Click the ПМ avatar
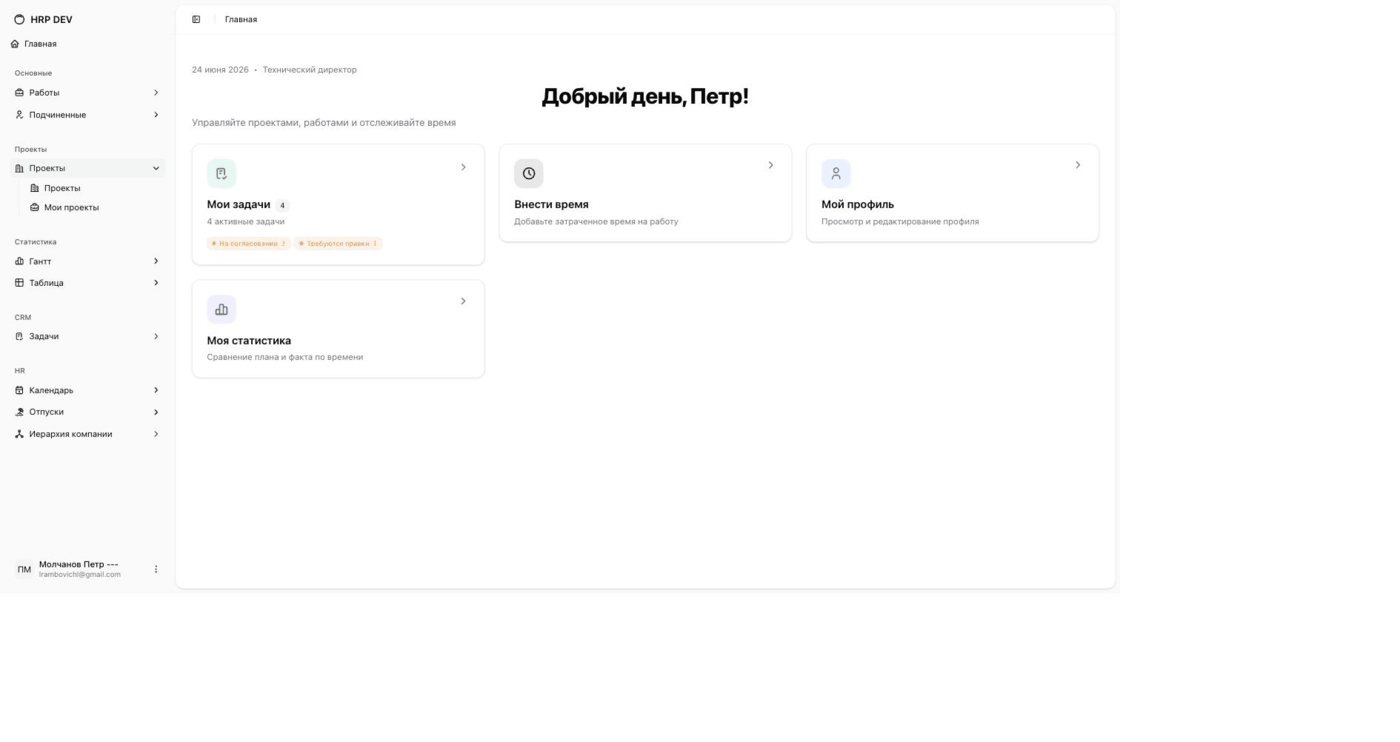1400x742 pixels. (x=24, y=569)
